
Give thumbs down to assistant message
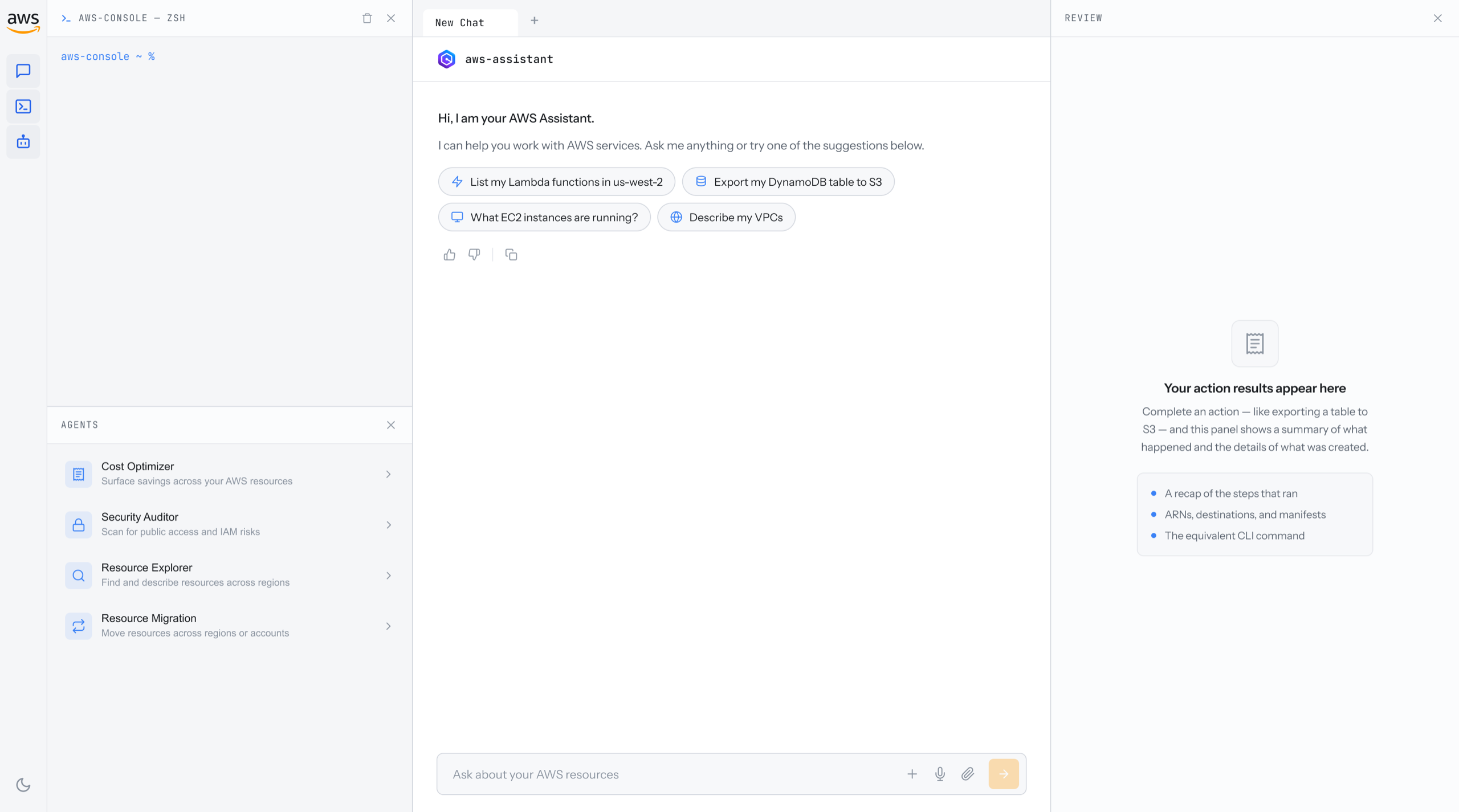(x=474, y=255)
